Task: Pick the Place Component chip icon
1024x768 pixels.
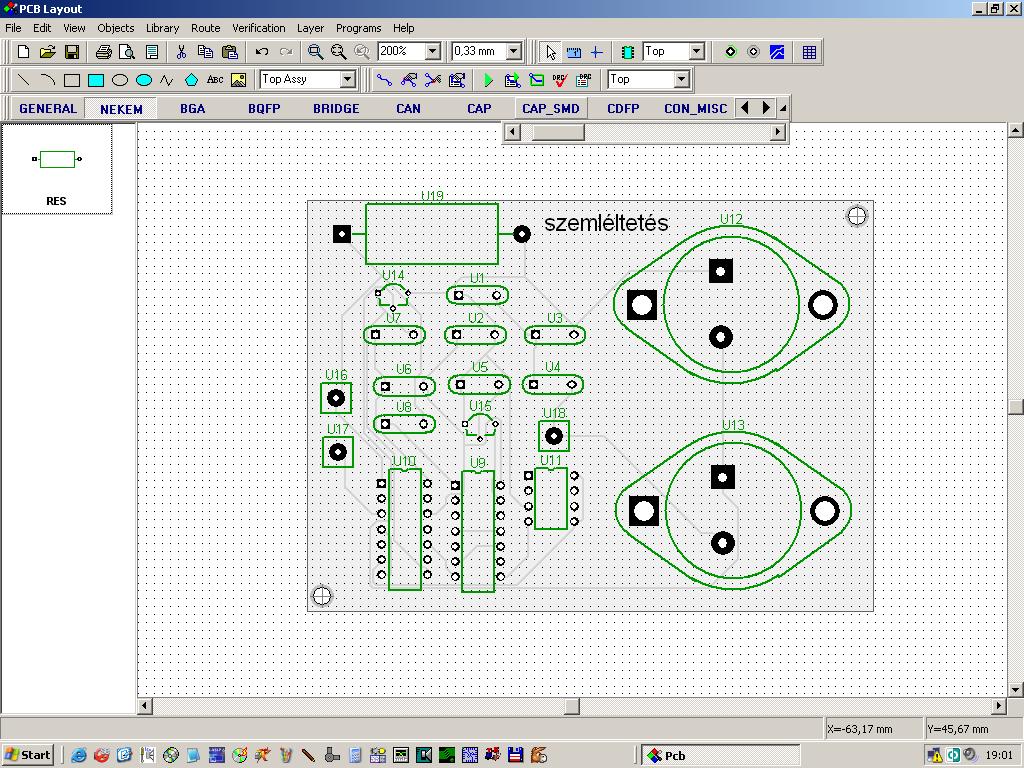Action: [628, 52]
